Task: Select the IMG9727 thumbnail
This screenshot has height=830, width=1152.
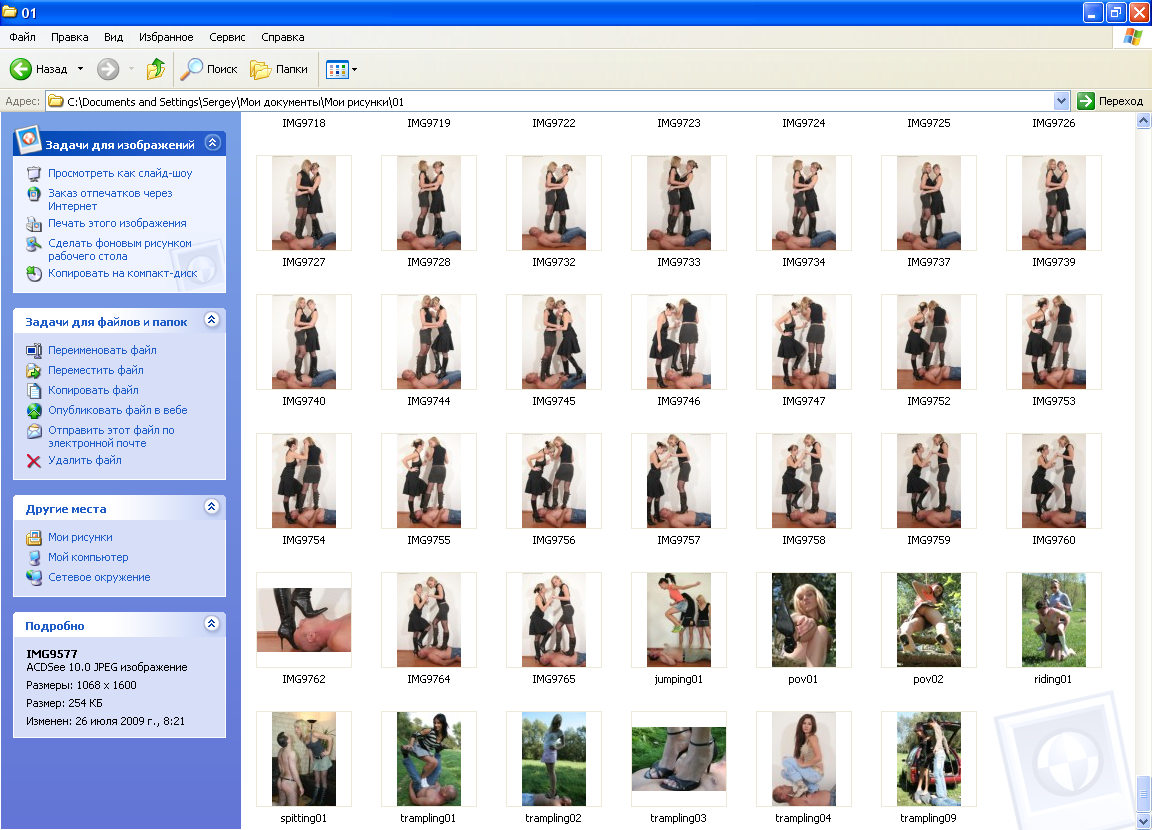Action: tap(304, 203)
